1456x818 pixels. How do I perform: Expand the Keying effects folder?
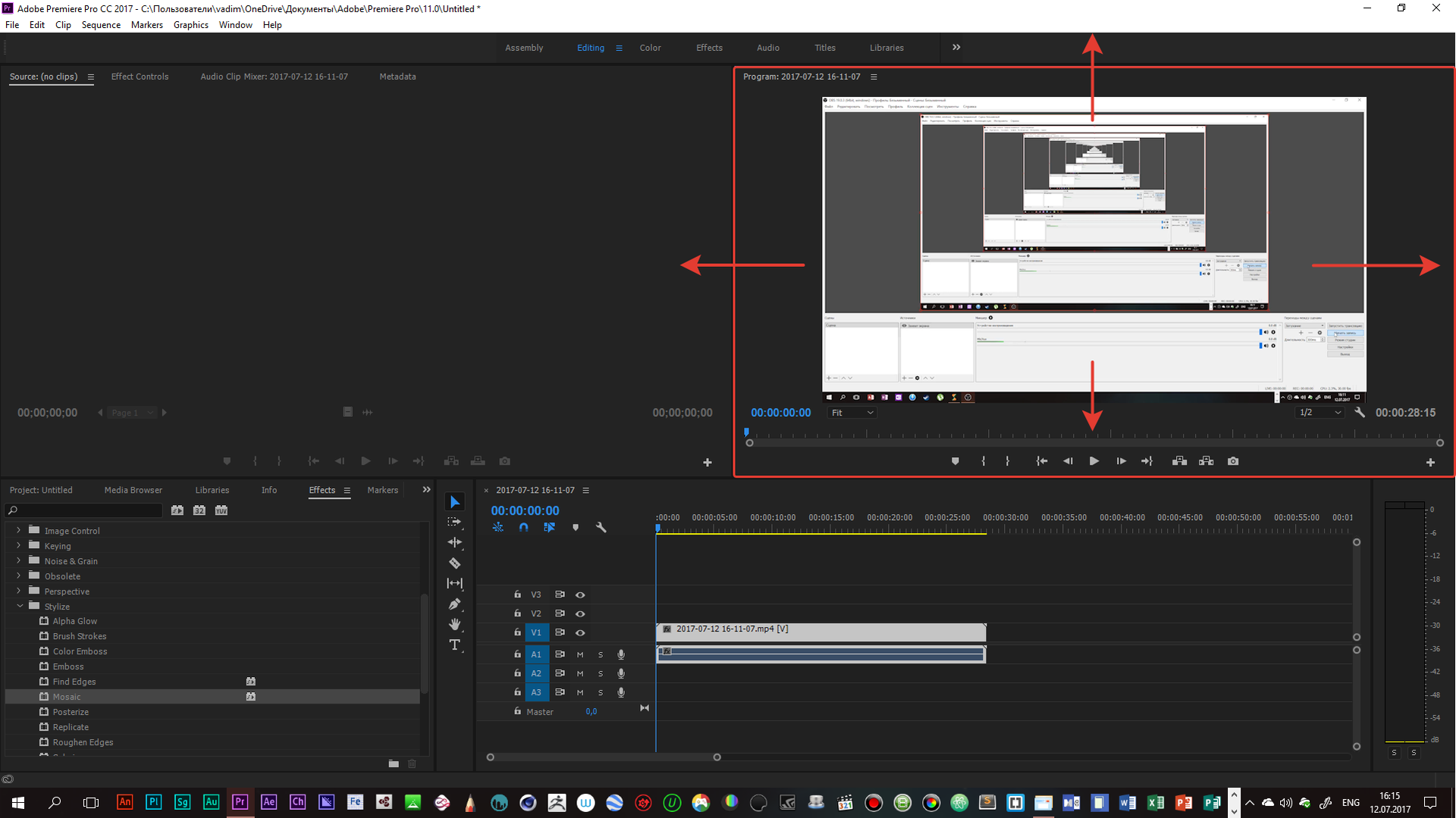pos(19,545)
